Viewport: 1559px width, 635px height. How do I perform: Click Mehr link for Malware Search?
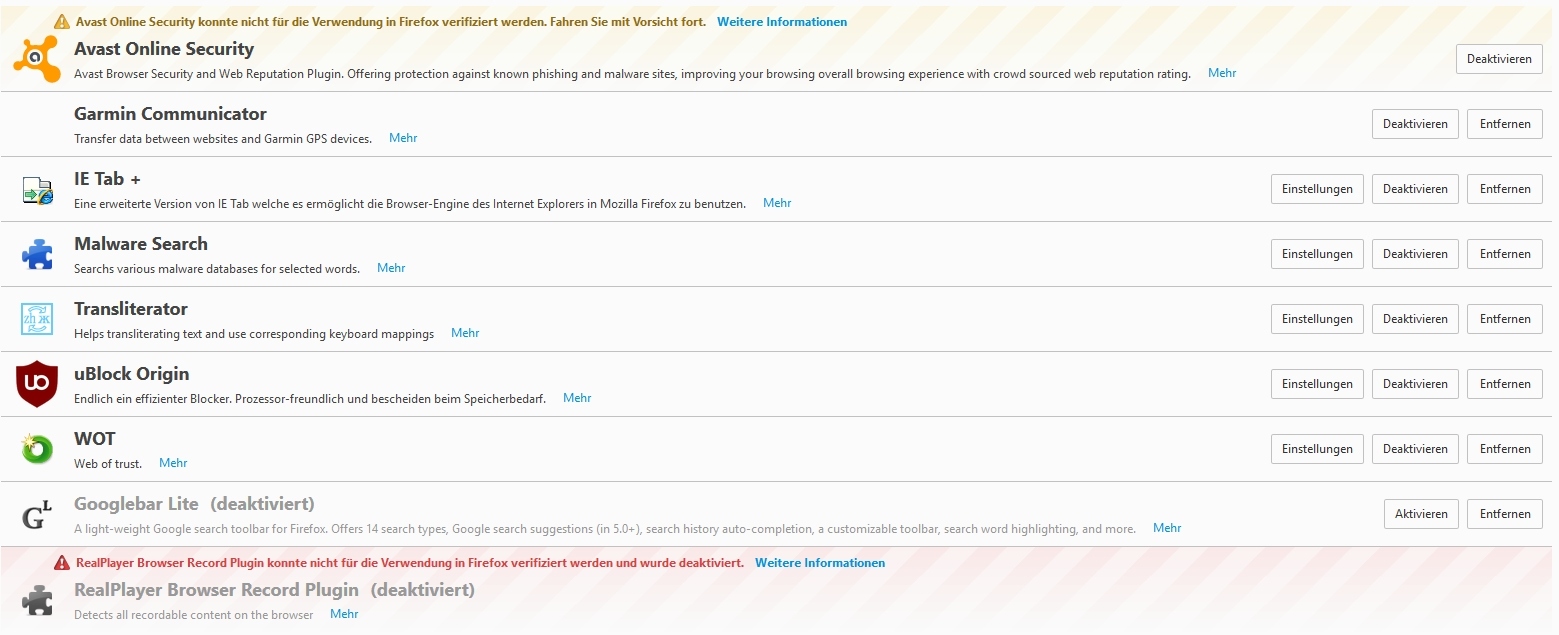391,268
